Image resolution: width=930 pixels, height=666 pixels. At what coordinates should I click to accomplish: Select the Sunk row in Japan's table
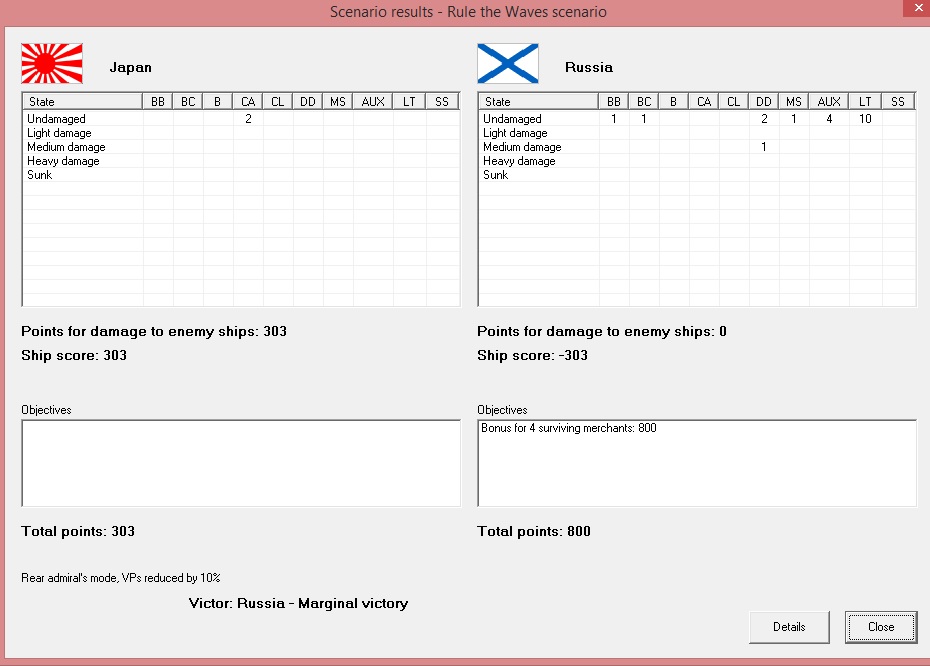[x=241, y=175]
